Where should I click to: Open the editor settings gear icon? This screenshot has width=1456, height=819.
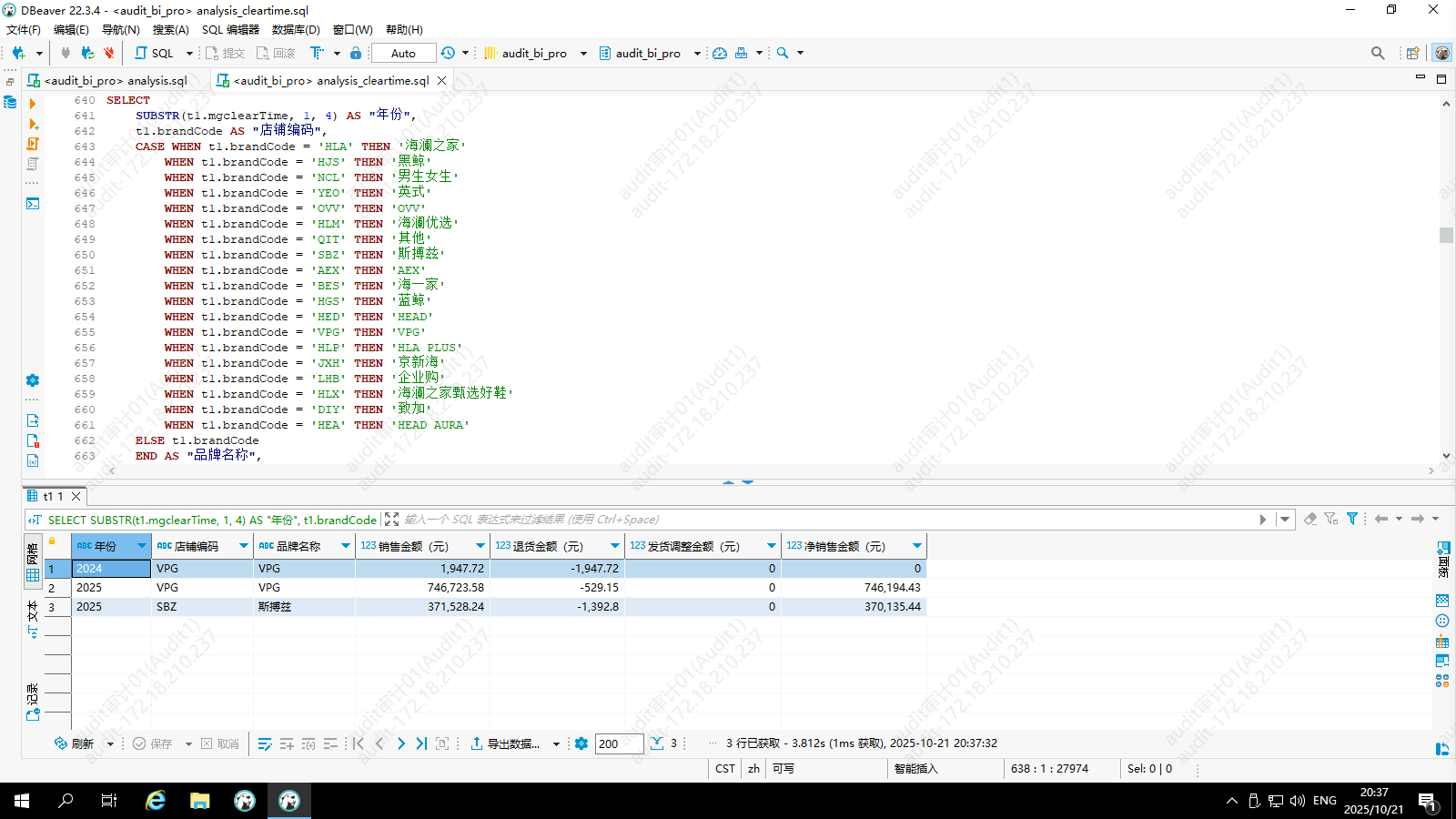point(33,380)
